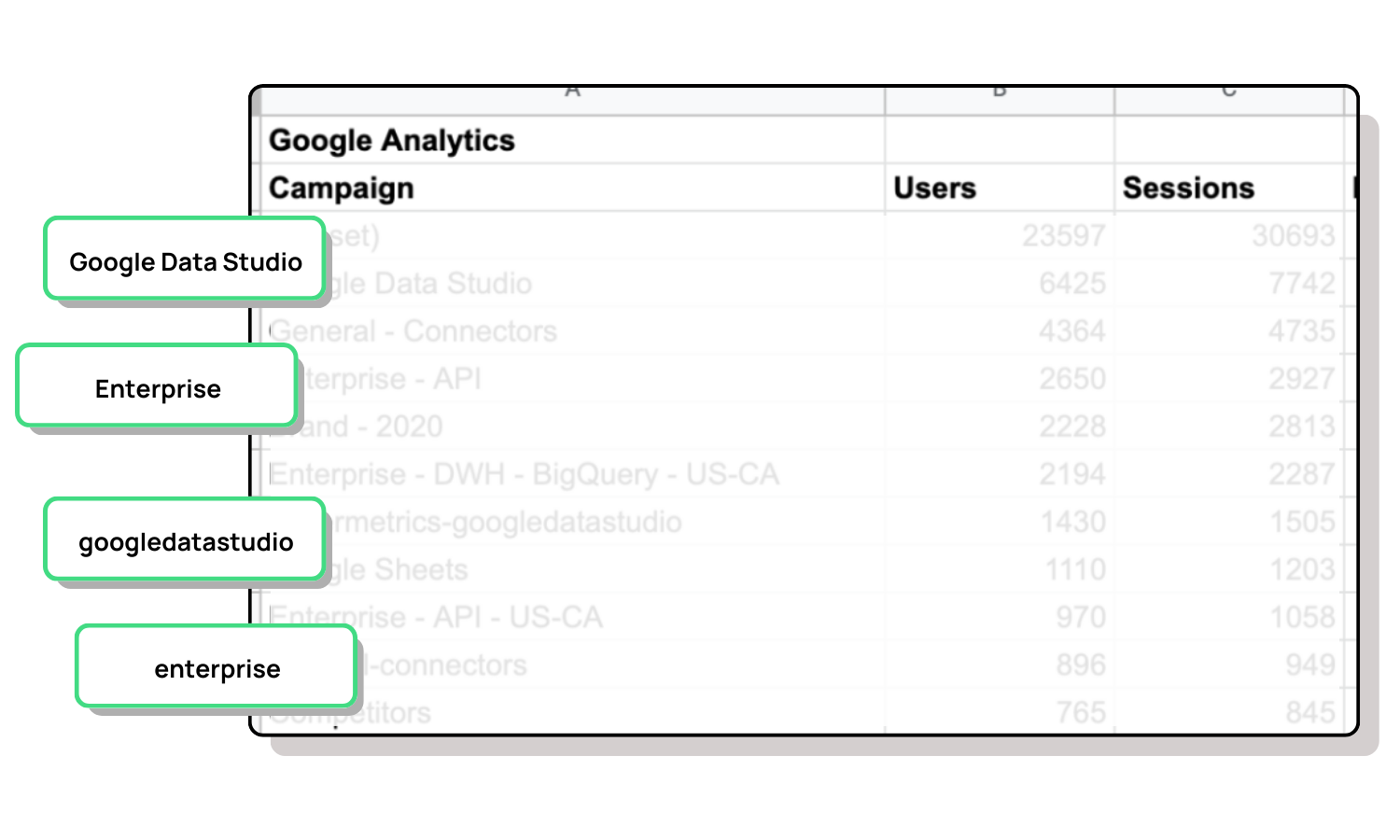
Task: Click the Sessions cell showing 1505
Action: [x=1301, y=522]
